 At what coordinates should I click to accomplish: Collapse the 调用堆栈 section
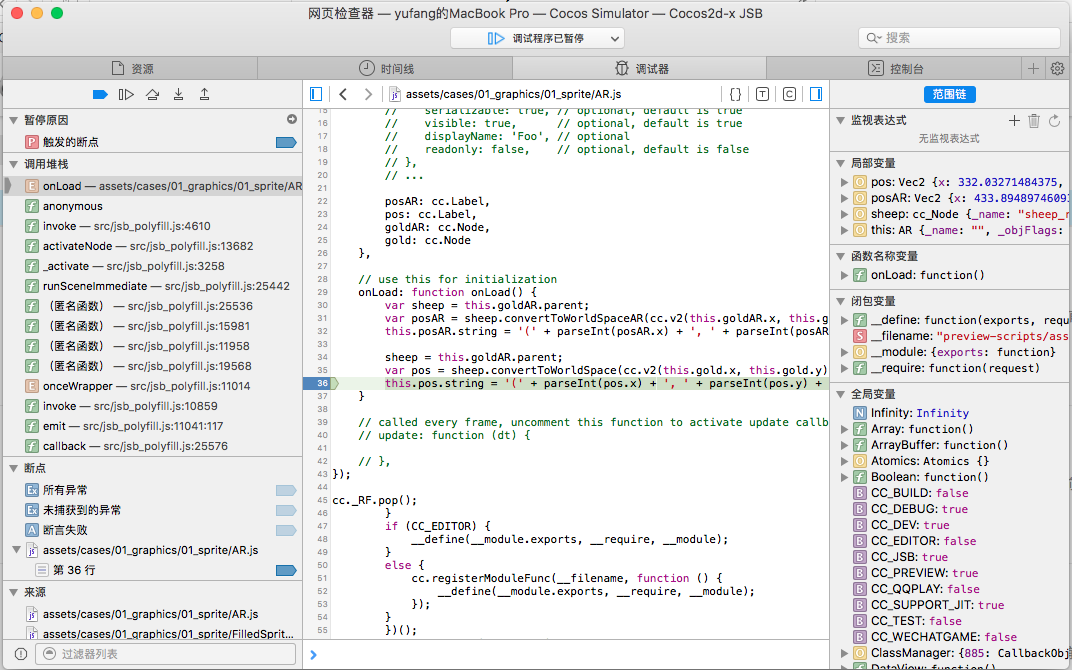[14, 164]
